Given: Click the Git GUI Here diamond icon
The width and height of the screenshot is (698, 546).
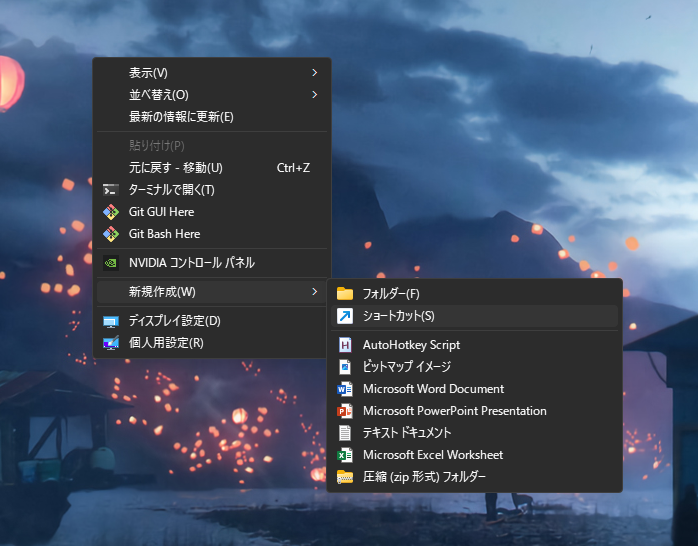Looking at the screenshot, I should [111, 212].
